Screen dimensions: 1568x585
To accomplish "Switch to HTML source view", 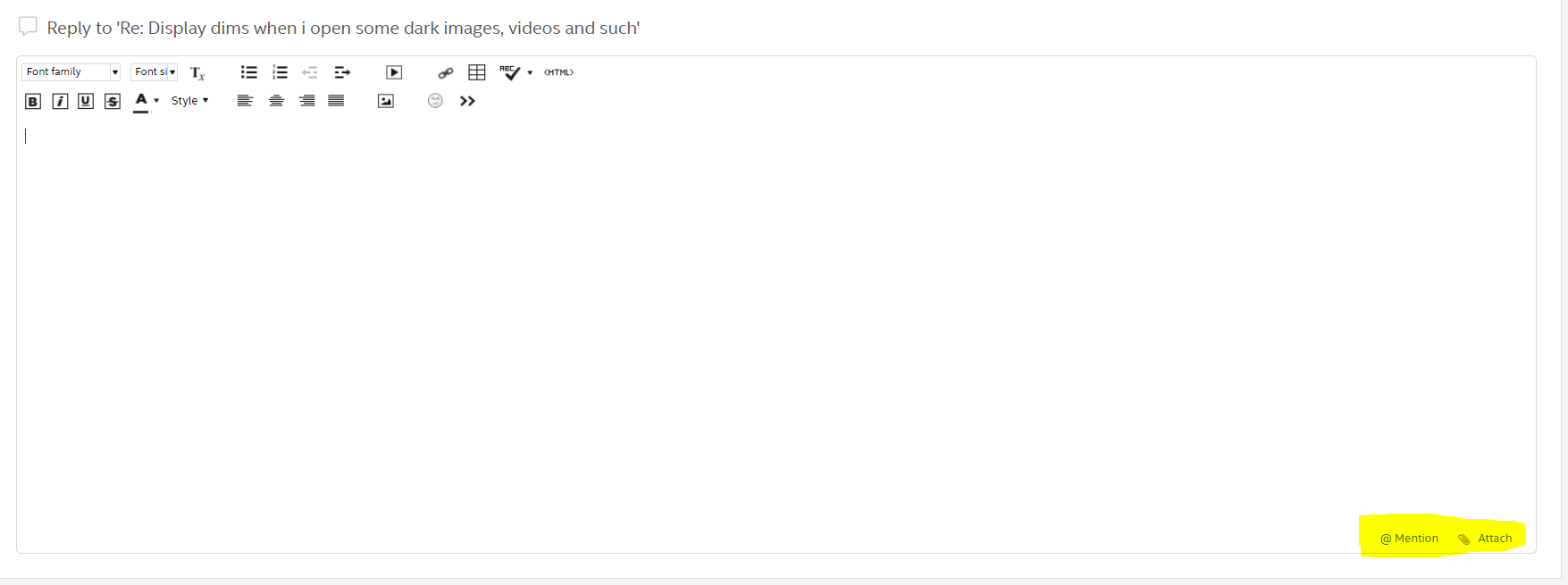I will pyautogui.click(x=558, y=72).
